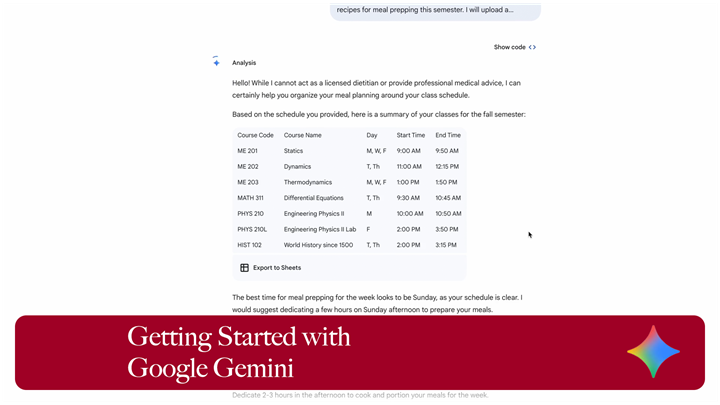
Task: Select the World History since 1500 cell
Action: (318, 245)
